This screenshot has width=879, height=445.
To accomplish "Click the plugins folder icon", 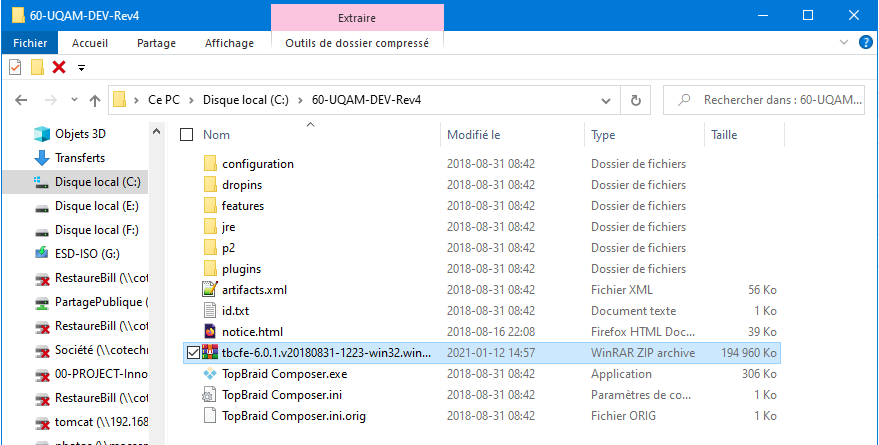I will (x=210, y=268).
